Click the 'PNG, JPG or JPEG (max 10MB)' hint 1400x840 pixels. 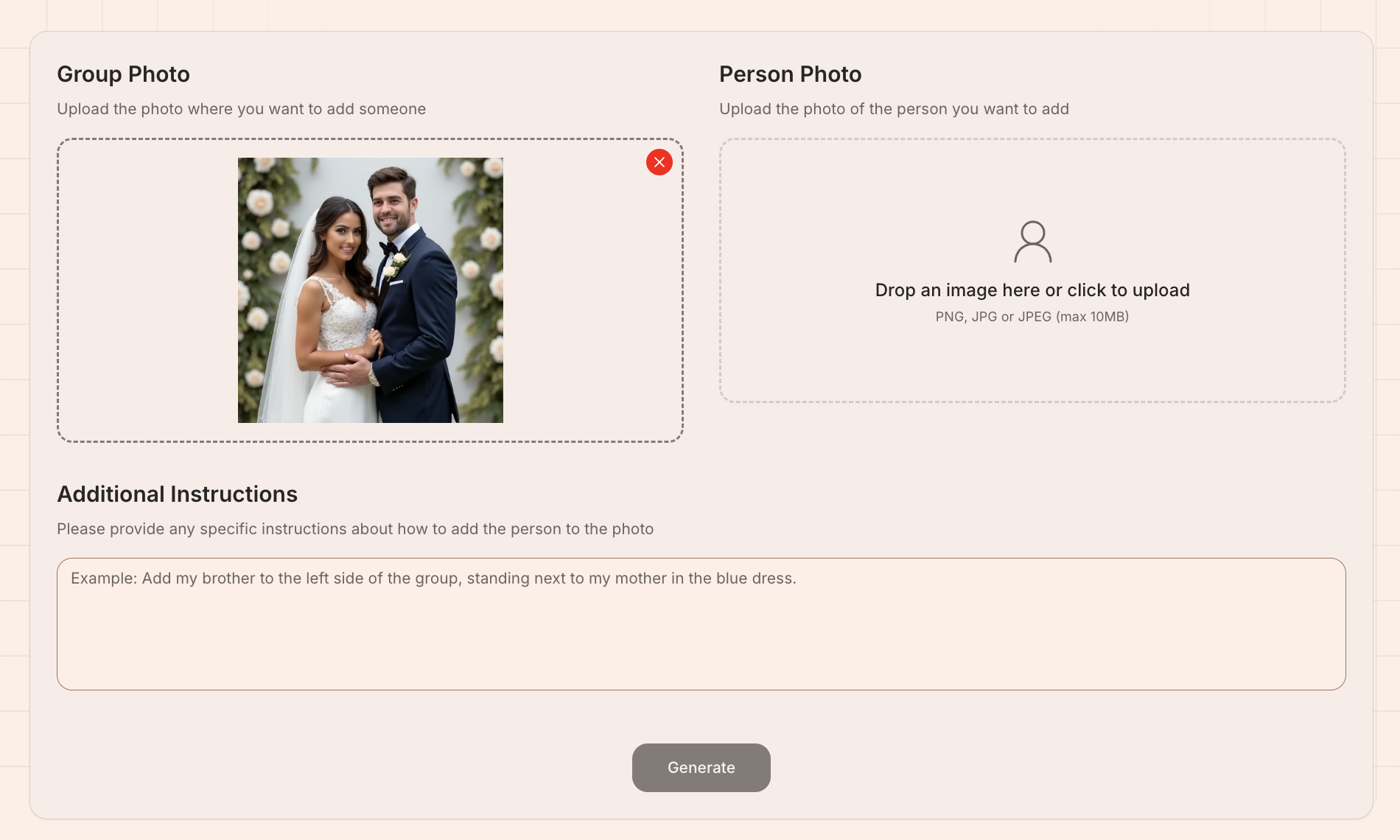[1032, 317]
